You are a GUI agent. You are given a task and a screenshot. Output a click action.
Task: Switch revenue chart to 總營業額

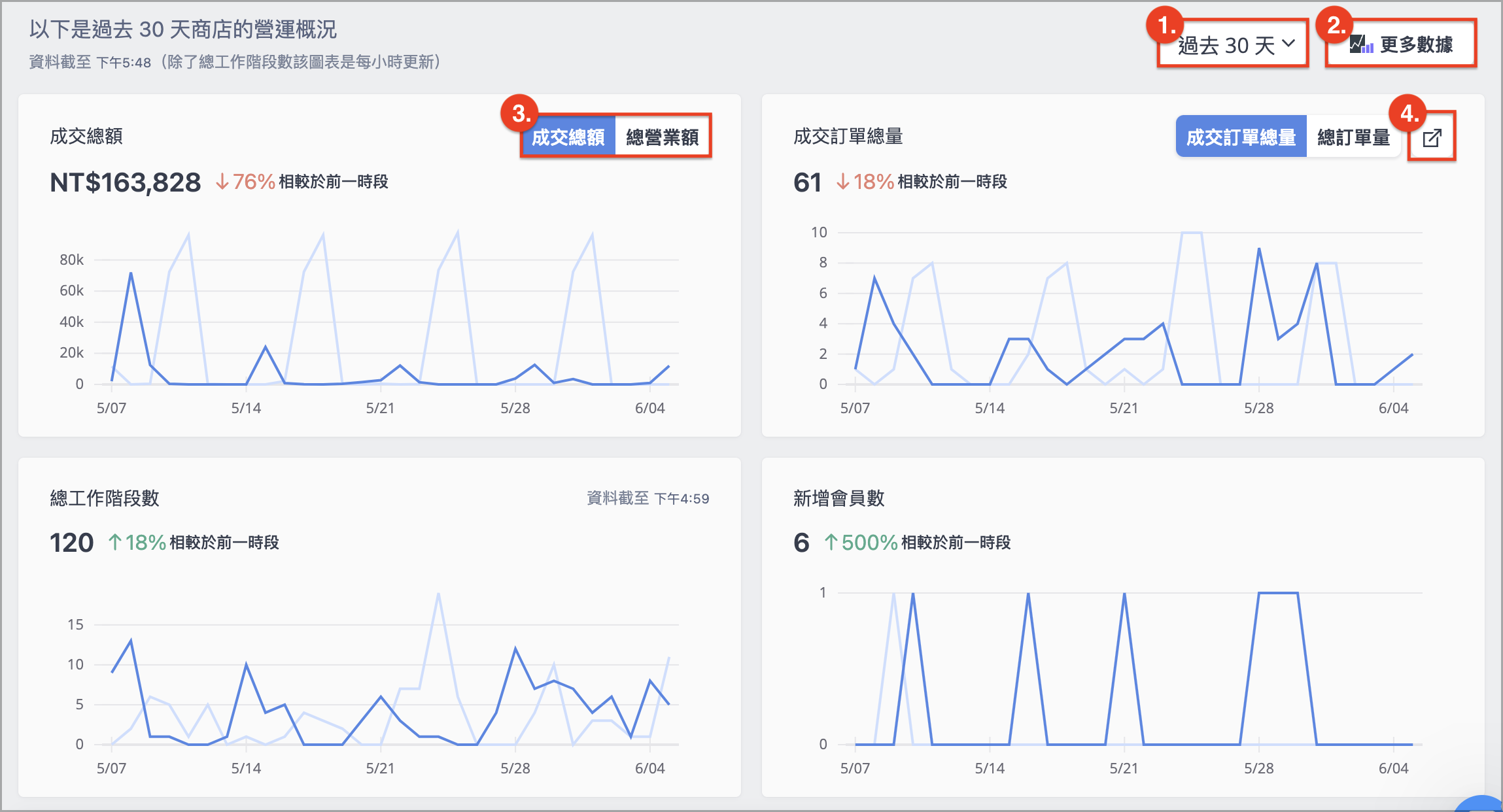coord(662,137)
